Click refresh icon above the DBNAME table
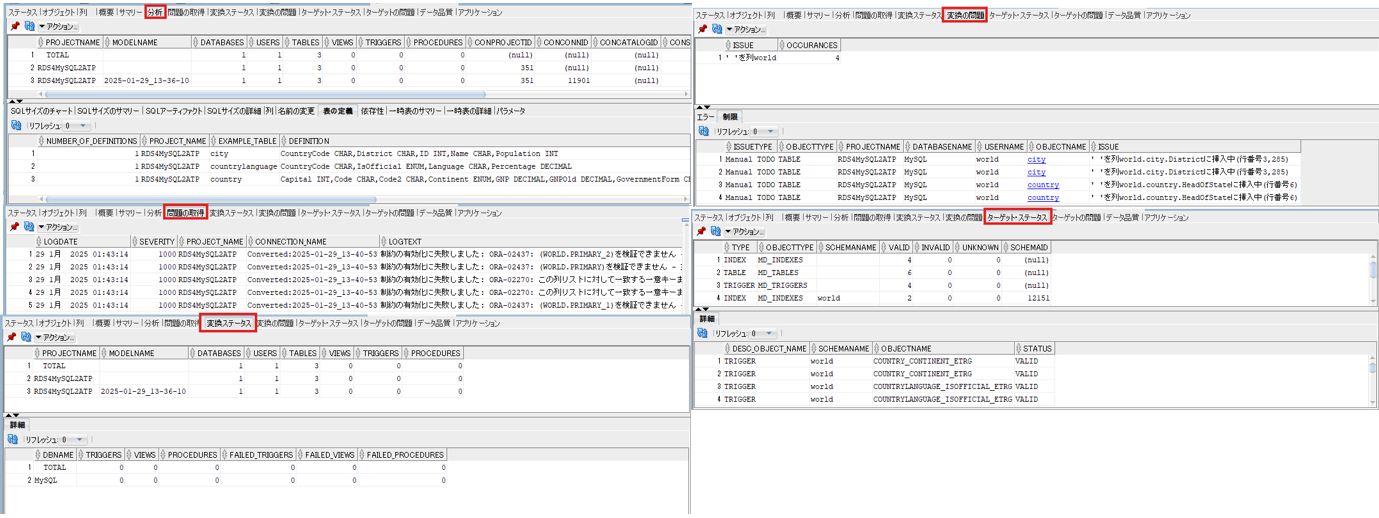 [x=13, y=439]
